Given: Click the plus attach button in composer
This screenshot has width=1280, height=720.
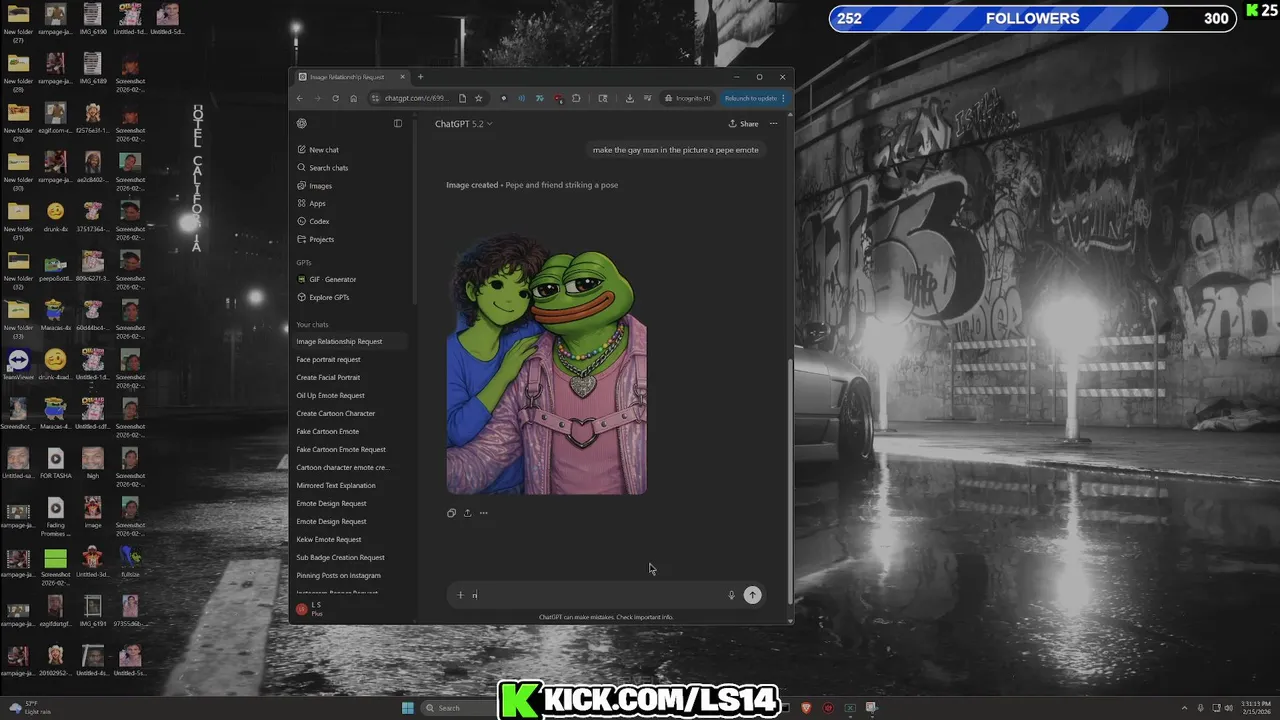Looking at the screenshot, I should [460, 595].
